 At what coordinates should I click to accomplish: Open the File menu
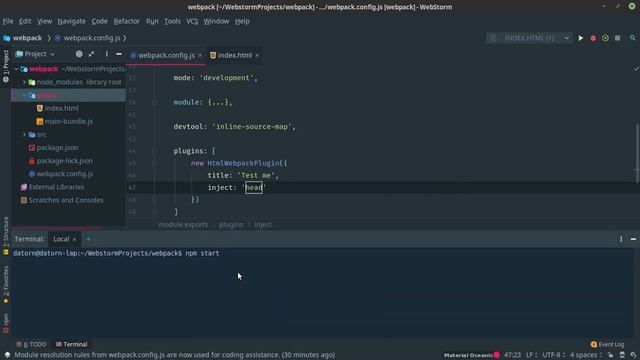pyautogui.click(x=8, y=21)
